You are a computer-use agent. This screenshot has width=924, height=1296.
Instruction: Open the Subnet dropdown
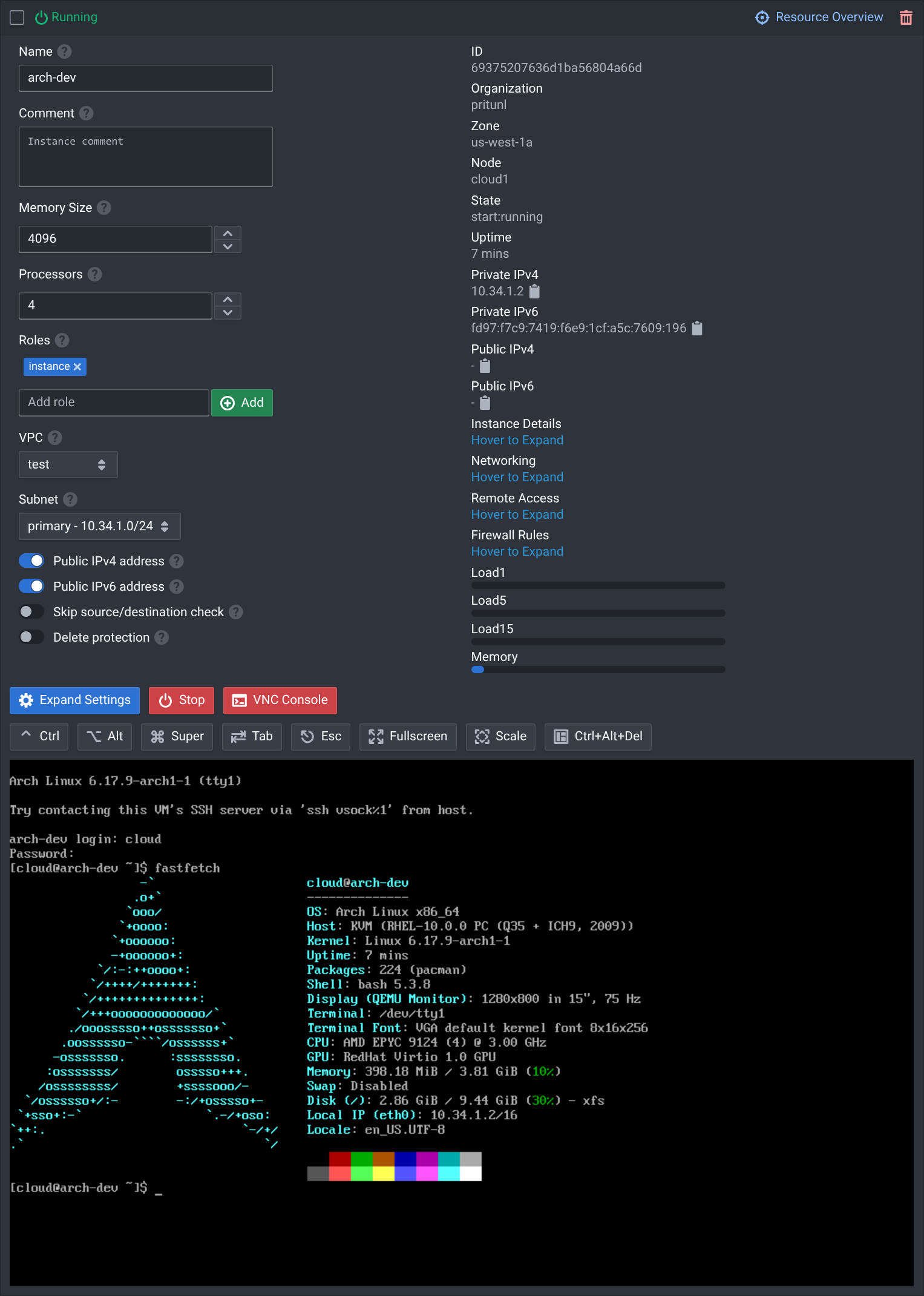click(x=99, y=527)
